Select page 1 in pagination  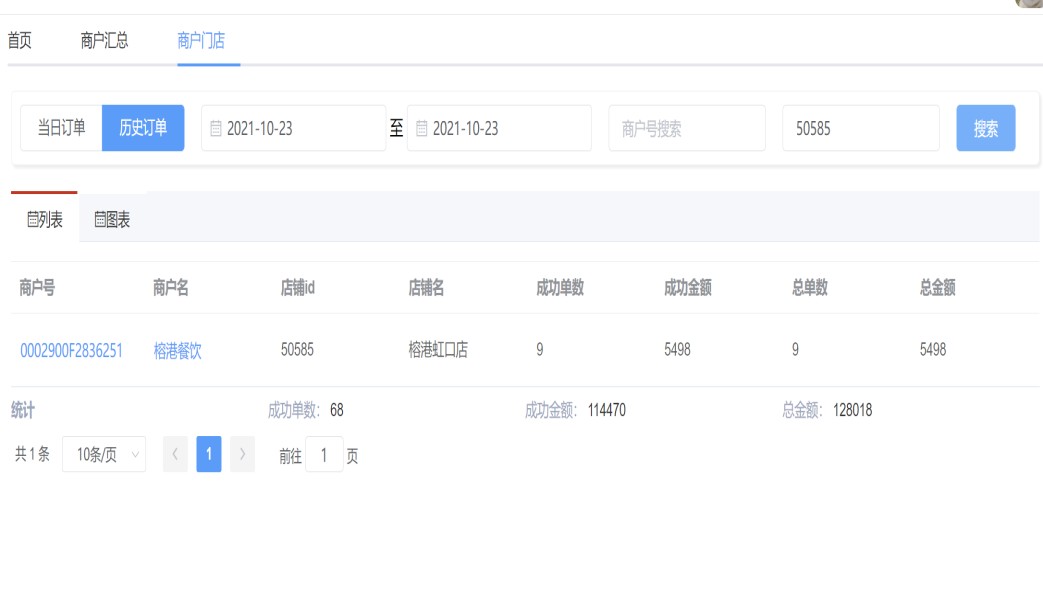(x=209, y=455)
